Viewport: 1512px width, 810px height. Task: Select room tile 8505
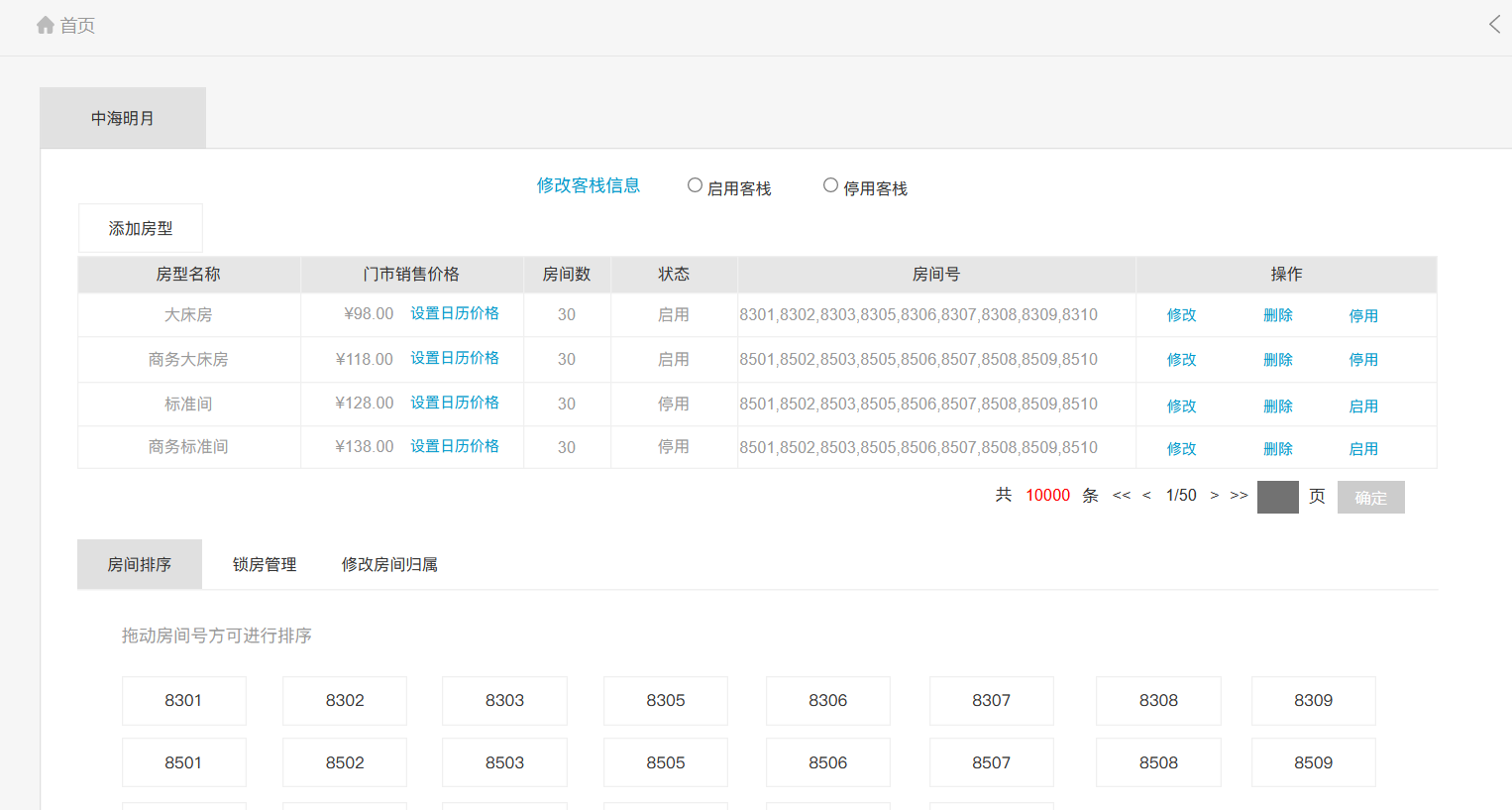click(666, 762)
